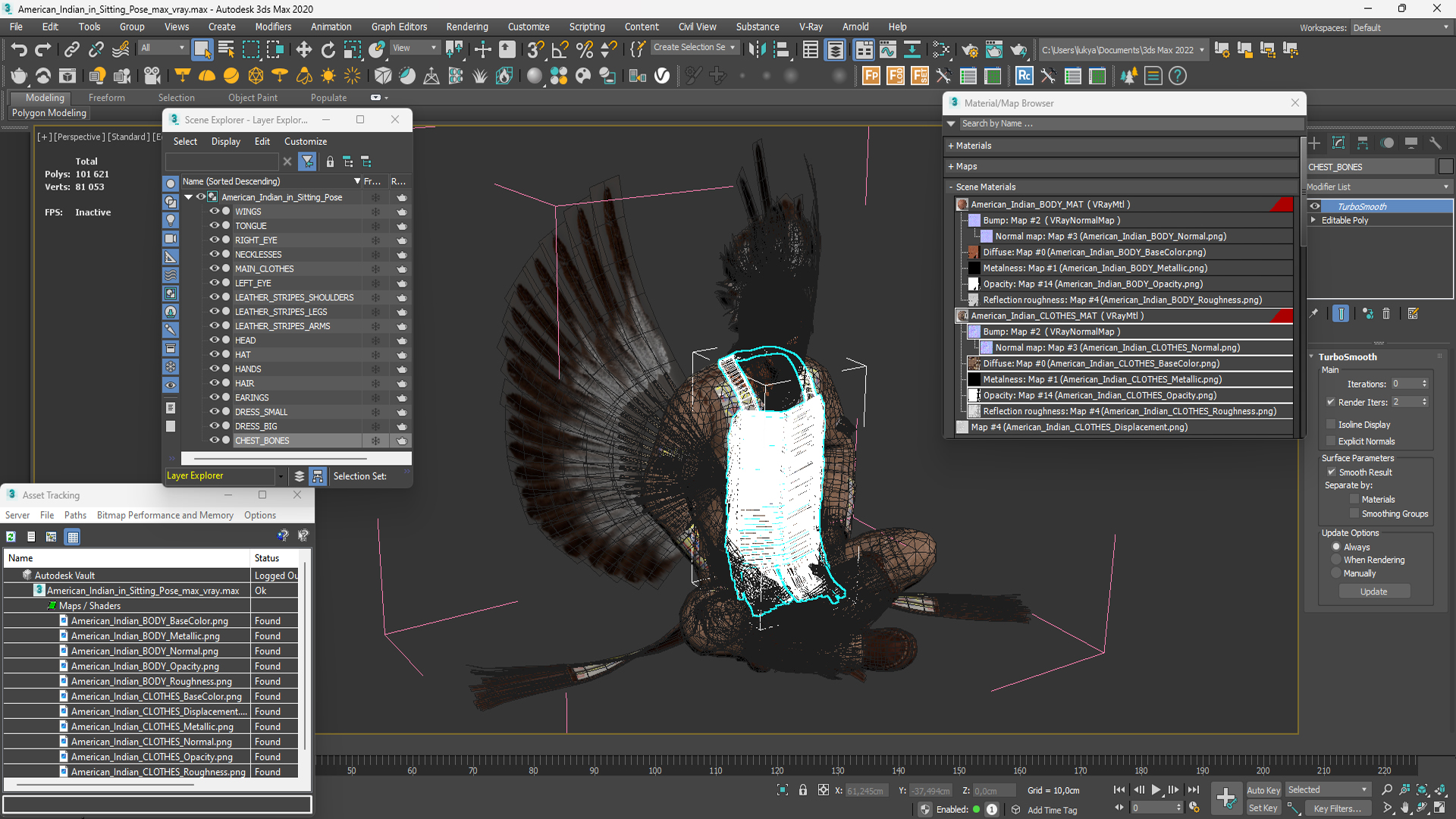Toggle the Angle Snap icon
This screenshot has height=819, width=1456.
click(x=560, y=50)
